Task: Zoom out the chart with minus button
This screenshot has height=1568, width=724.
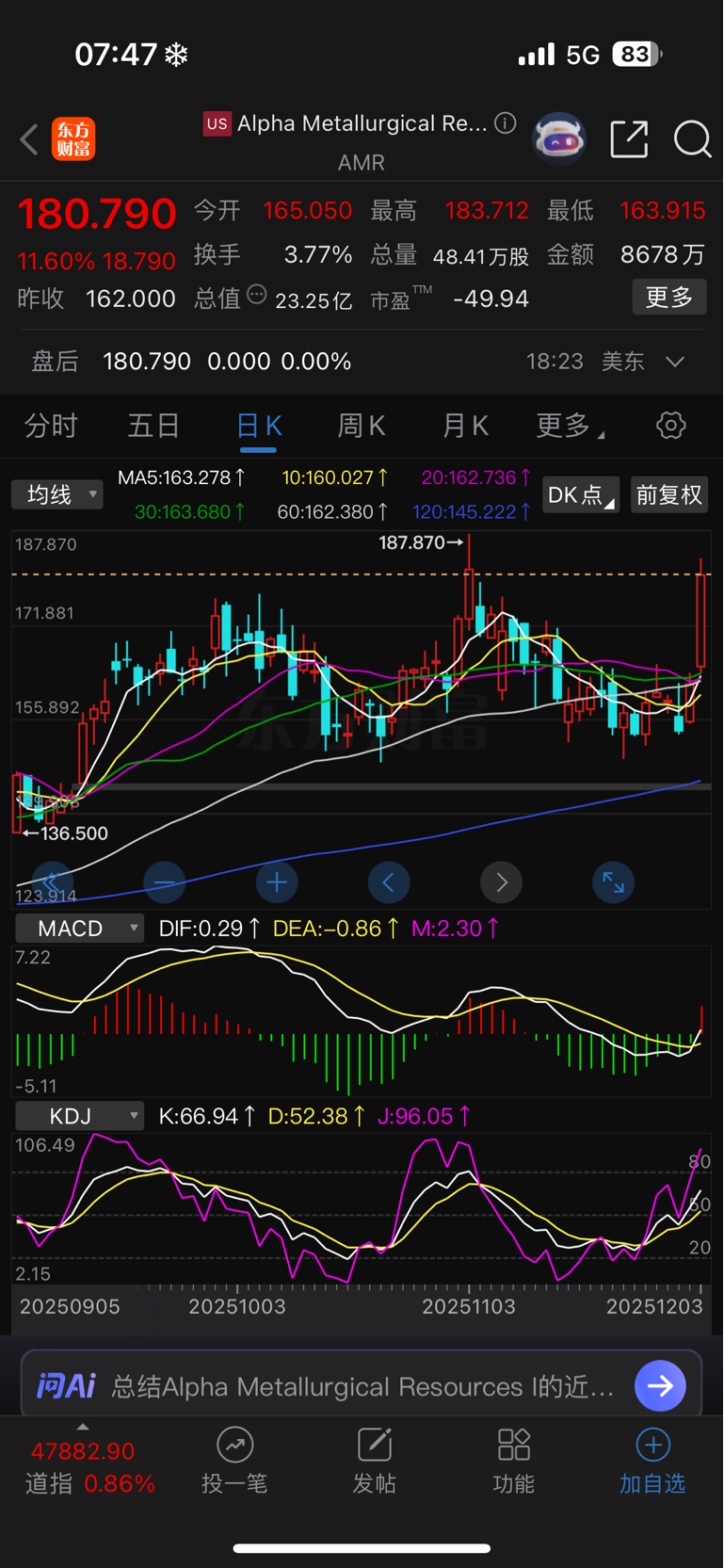Action: coord(165,882)
